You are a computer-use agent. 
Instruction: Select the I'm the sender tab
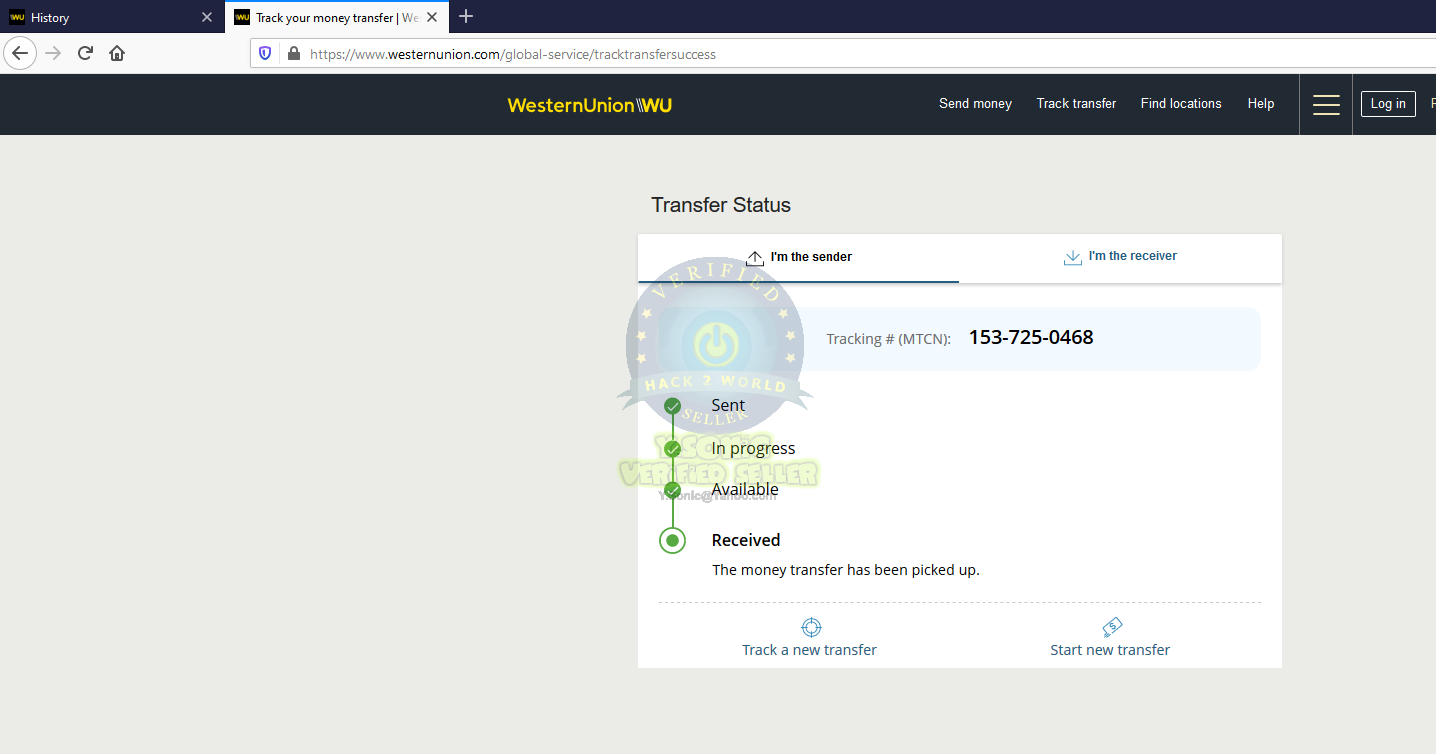pyautogui.click(x=799, y=257)
